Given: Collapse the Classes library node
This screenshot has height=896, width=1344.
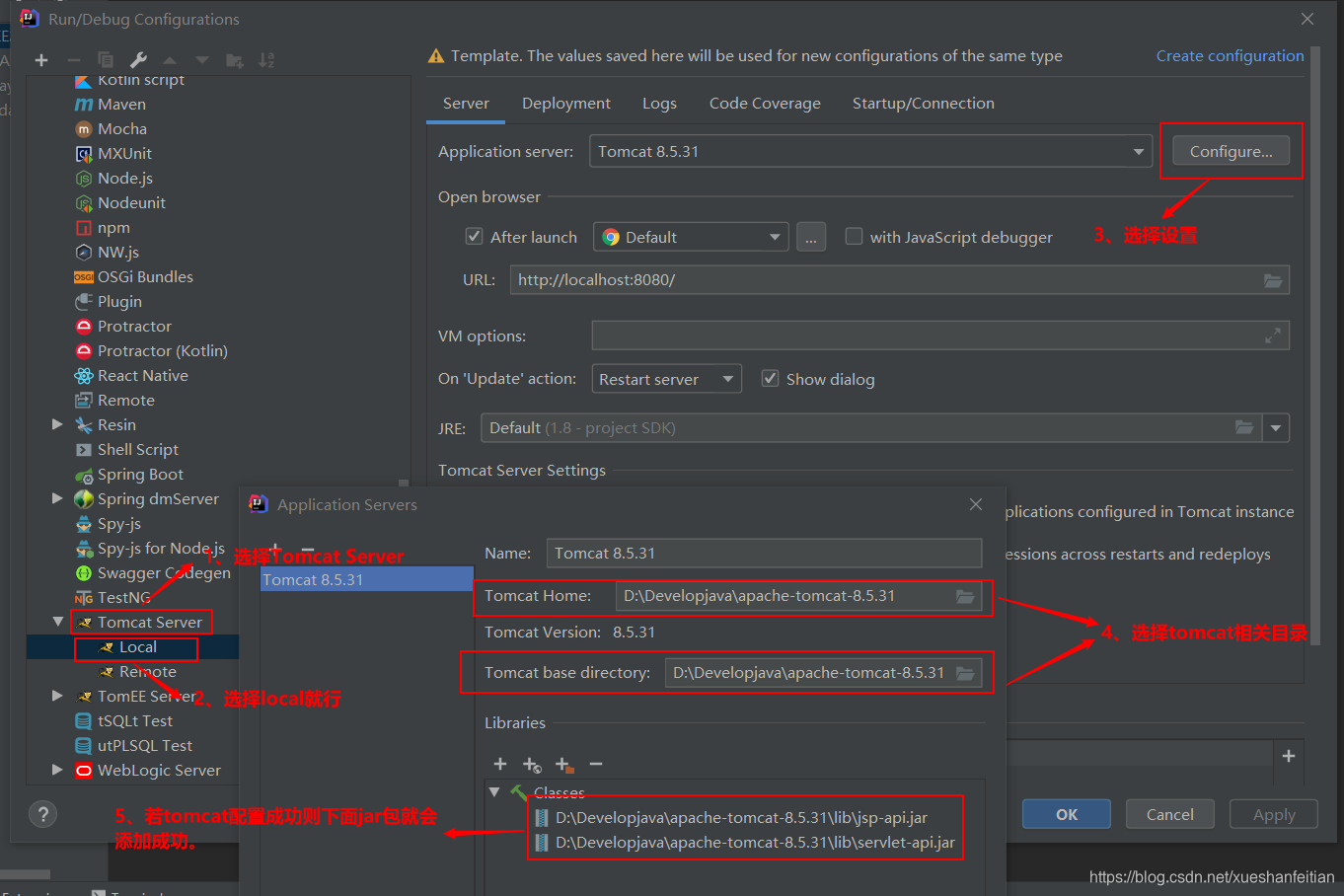Looking at the screenshot, I should click(x=494, y=791).
